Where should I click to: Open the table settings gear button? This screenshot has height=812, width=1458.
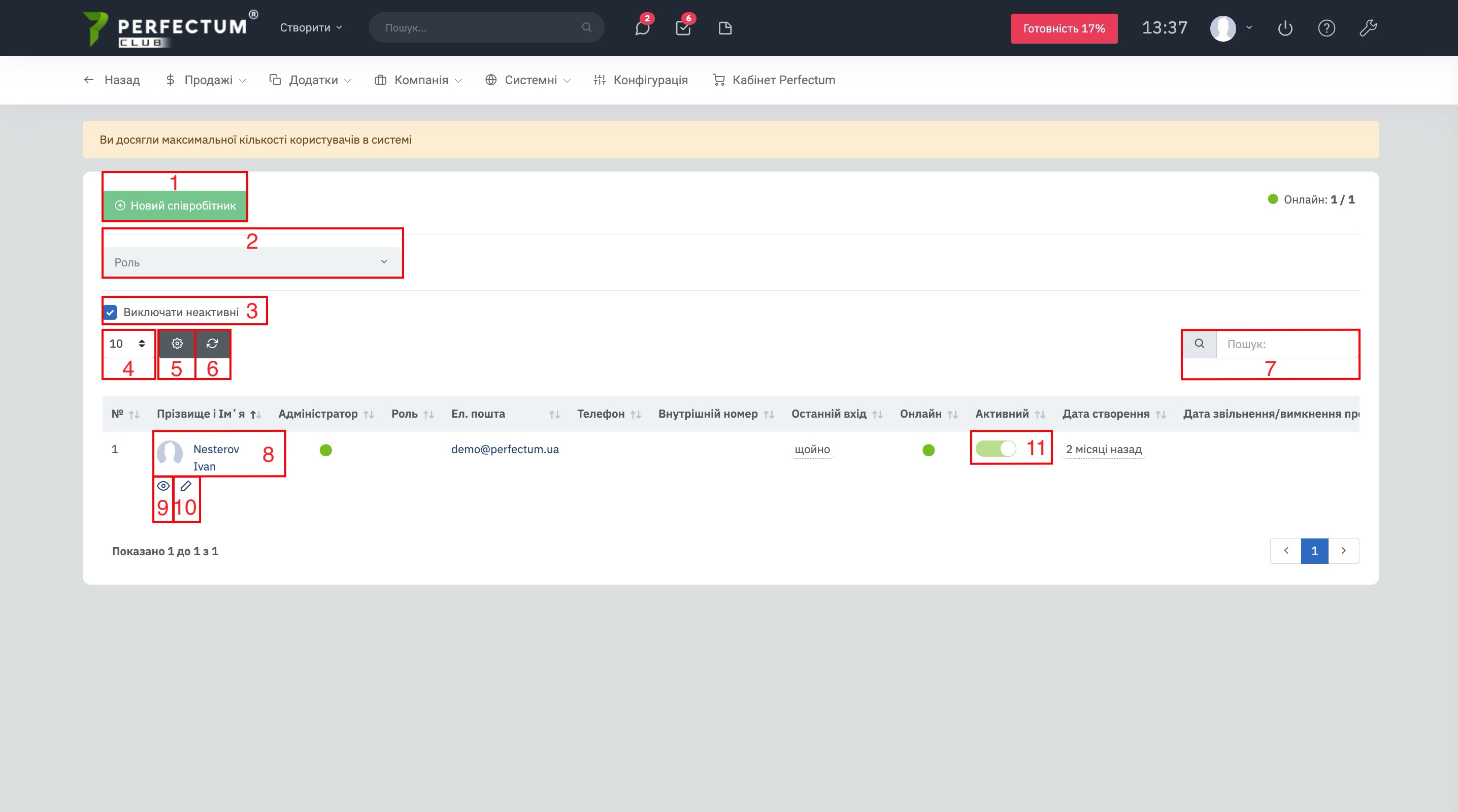click(177, 344)
